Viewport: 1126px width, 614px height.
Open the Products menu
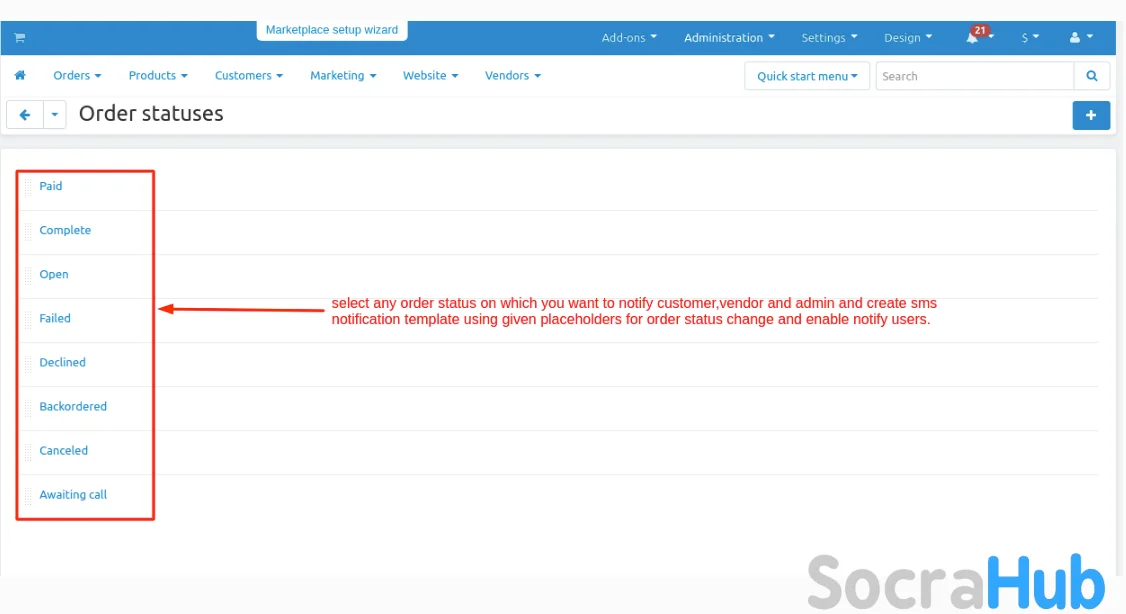158,75
